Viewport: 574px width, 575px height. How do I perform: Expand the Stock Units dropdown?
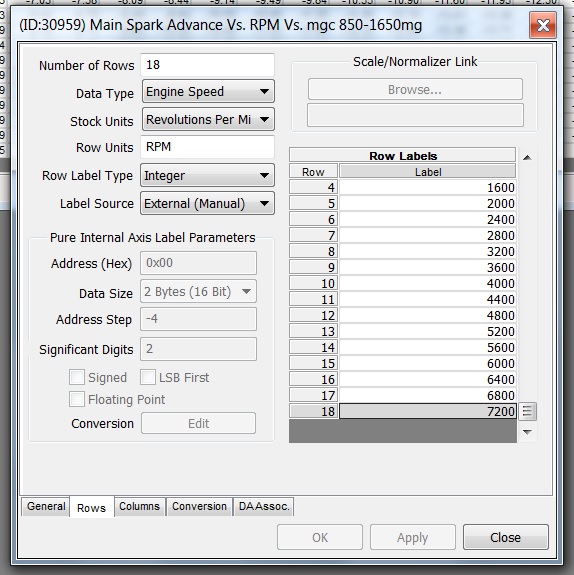208,119
